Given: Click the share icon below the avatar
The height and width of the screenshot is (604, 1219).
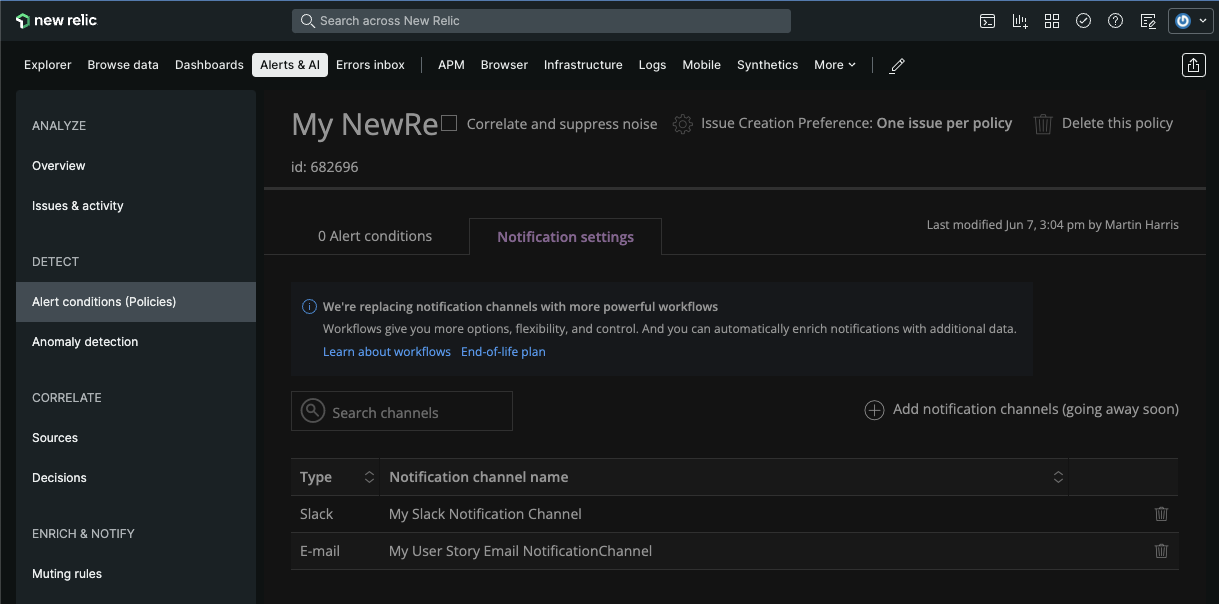Looking at the screenshot, I should (1193, 65).
